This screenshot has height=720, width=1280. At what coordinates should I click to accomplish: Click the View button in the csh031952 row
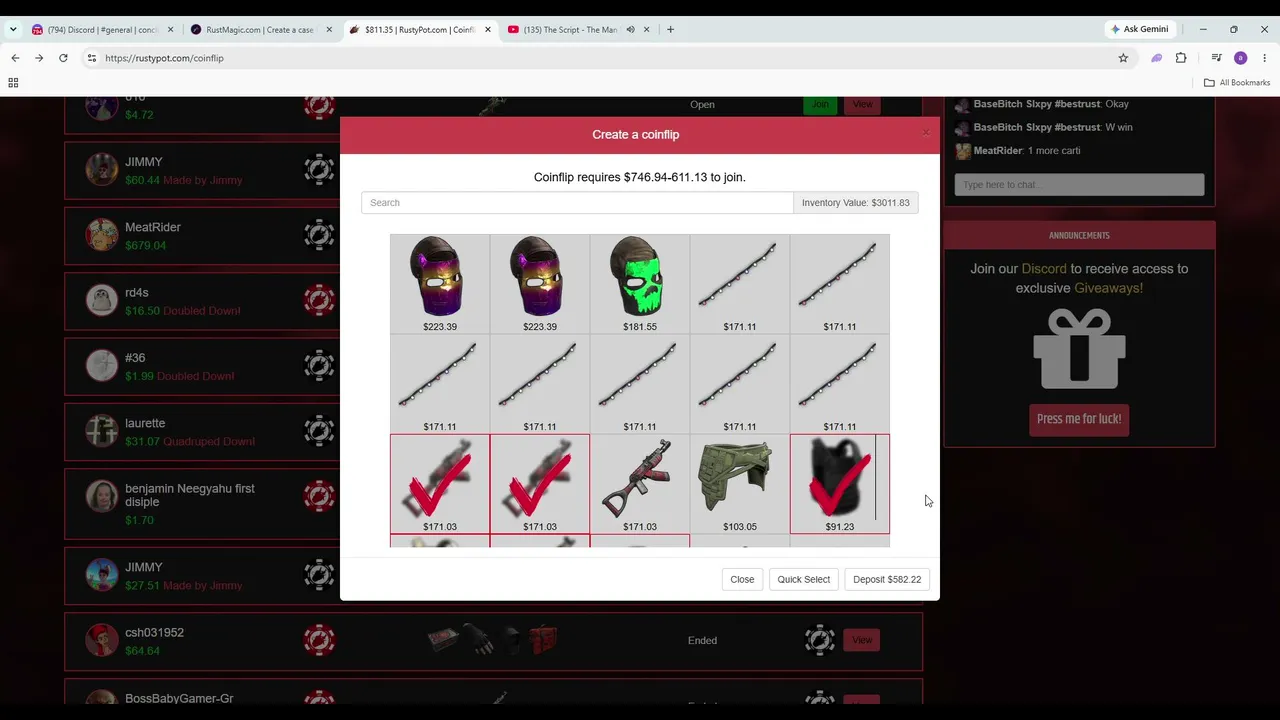(x=862, y=640)
